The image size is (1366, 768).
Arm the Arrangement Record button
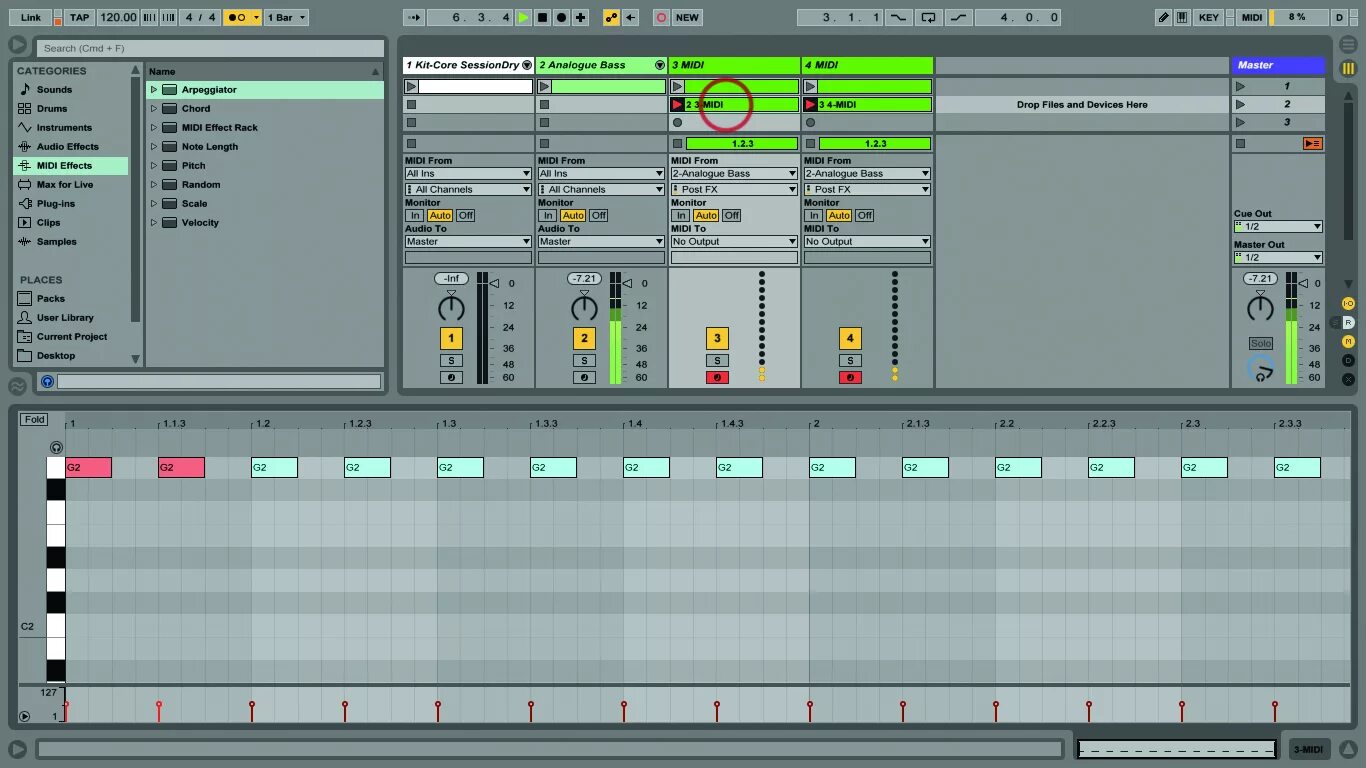point(561,17)
